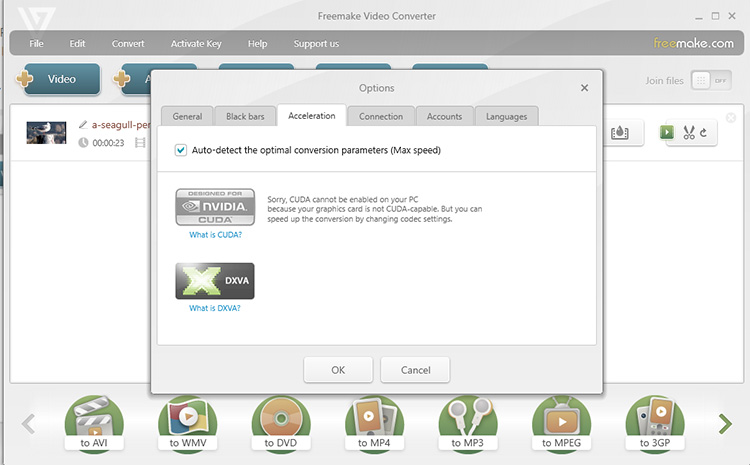
Task: Click the watermark icon button
Action: tap(620, 133)
